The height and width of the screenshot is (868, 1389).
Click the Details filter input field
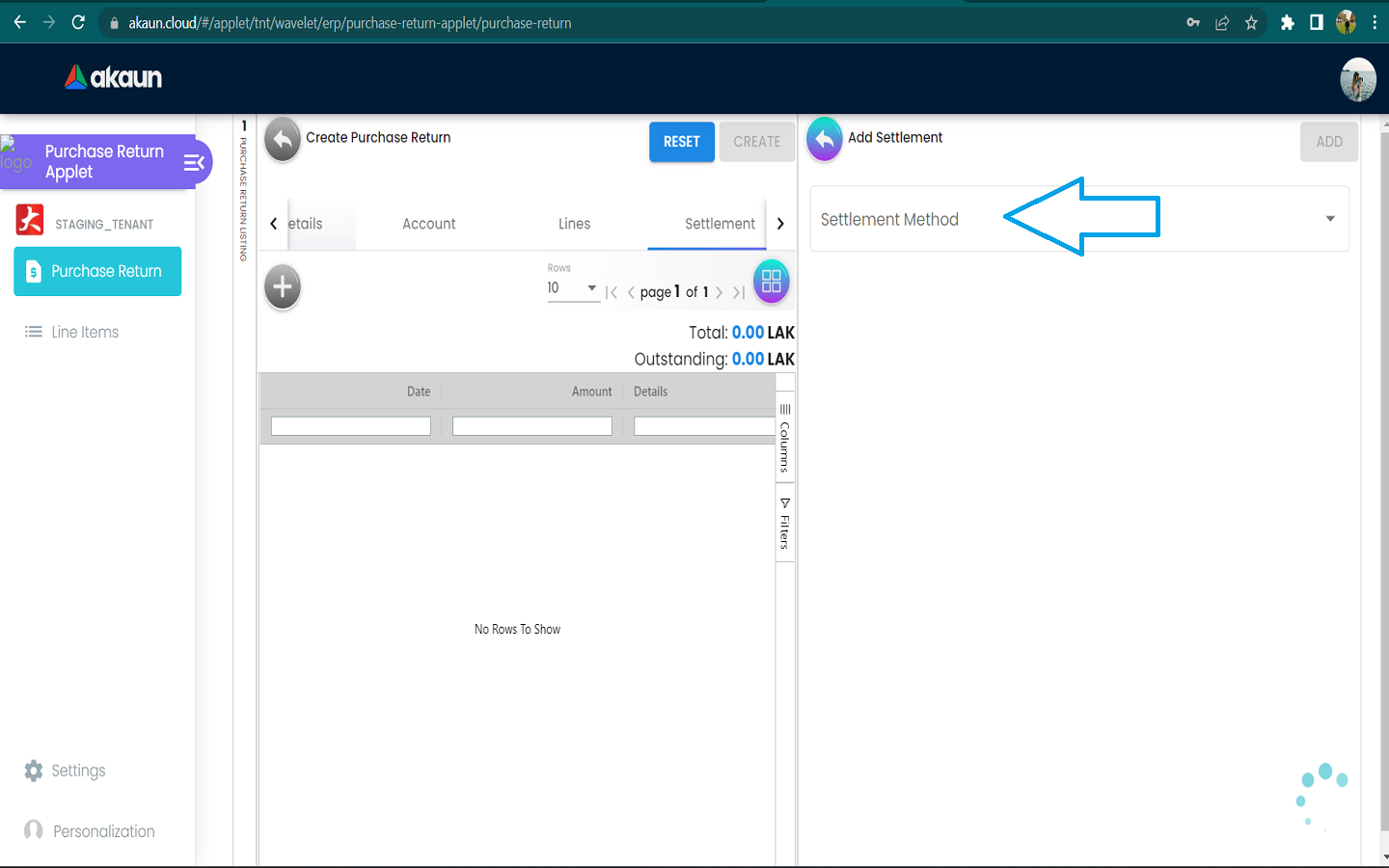[x=704, y=426]
